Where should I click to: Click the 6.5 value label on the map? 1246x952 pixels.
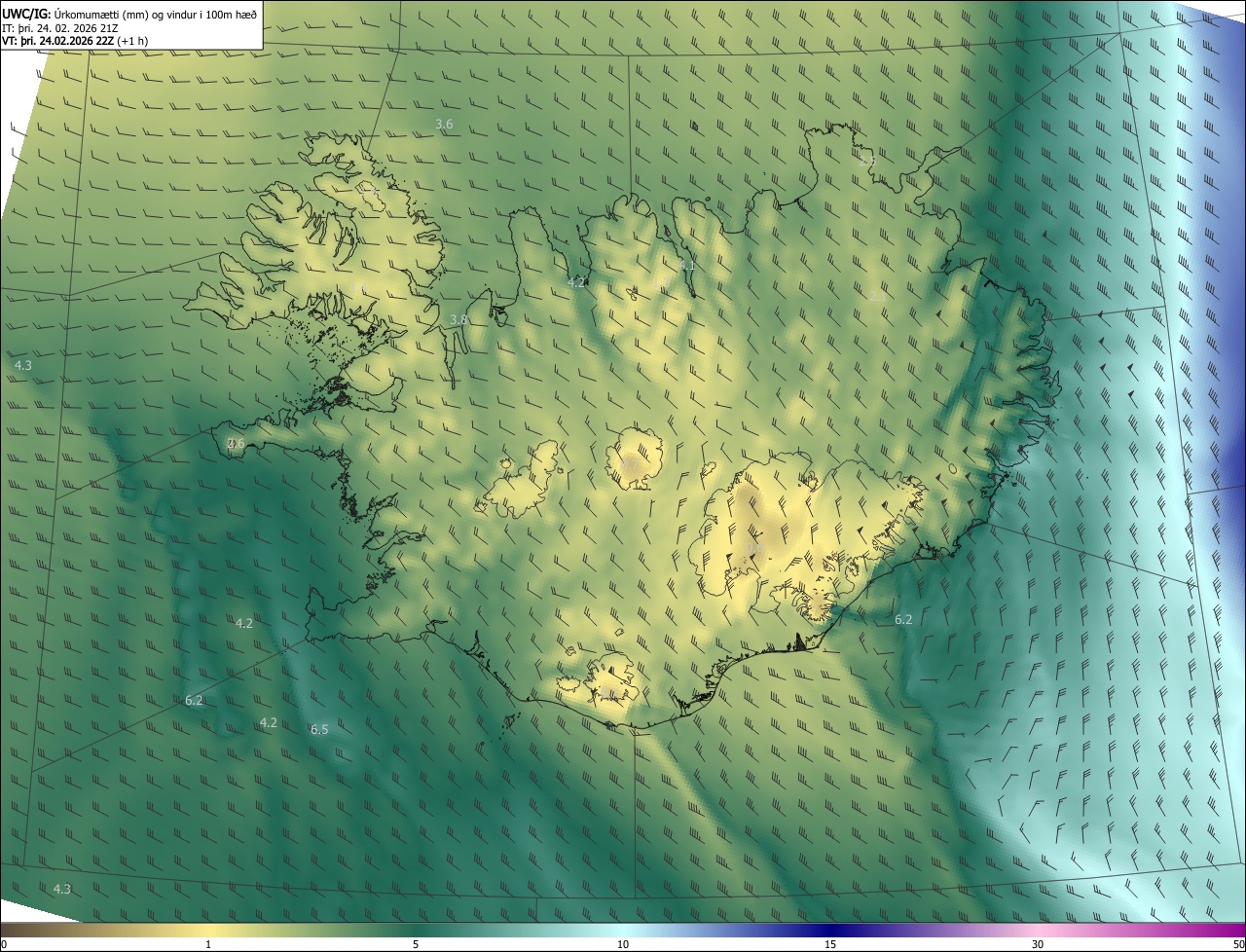[x=319, y=729]
